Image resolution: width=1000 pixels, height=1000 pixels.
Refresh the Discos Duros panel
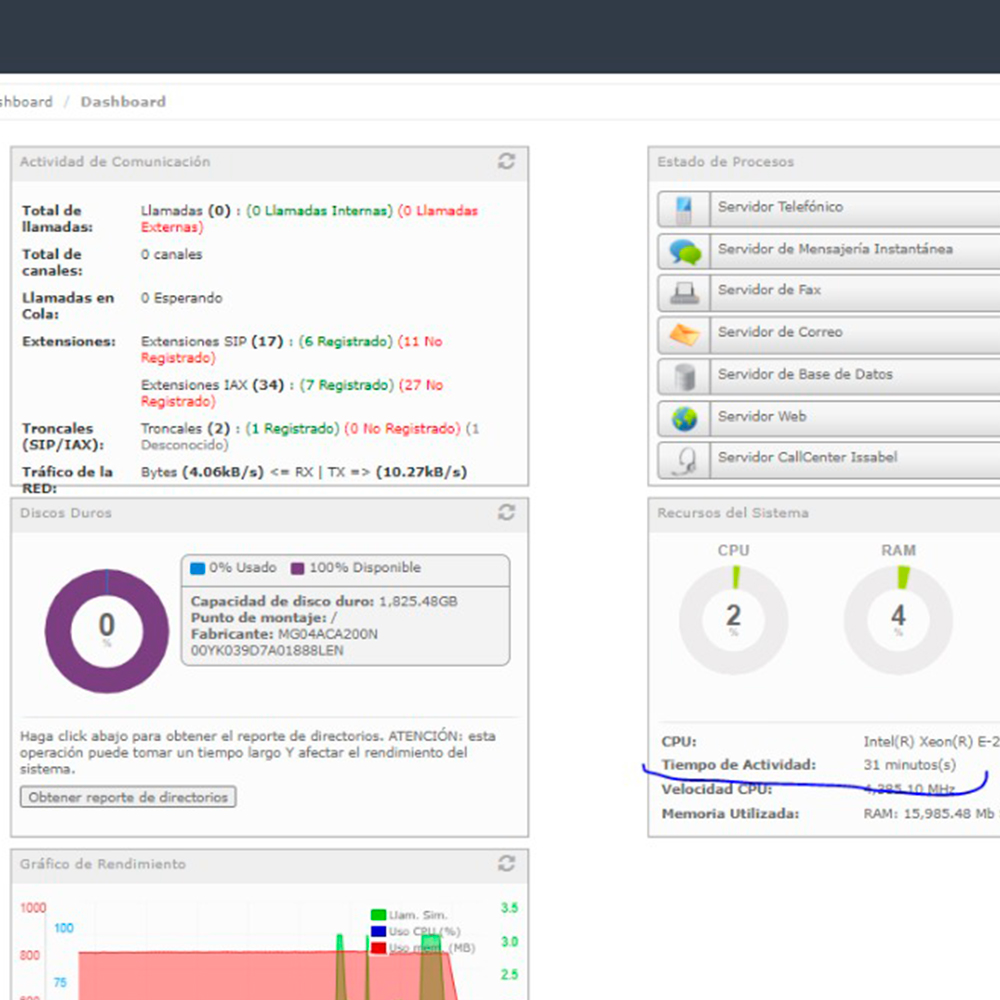click(507, 512)
